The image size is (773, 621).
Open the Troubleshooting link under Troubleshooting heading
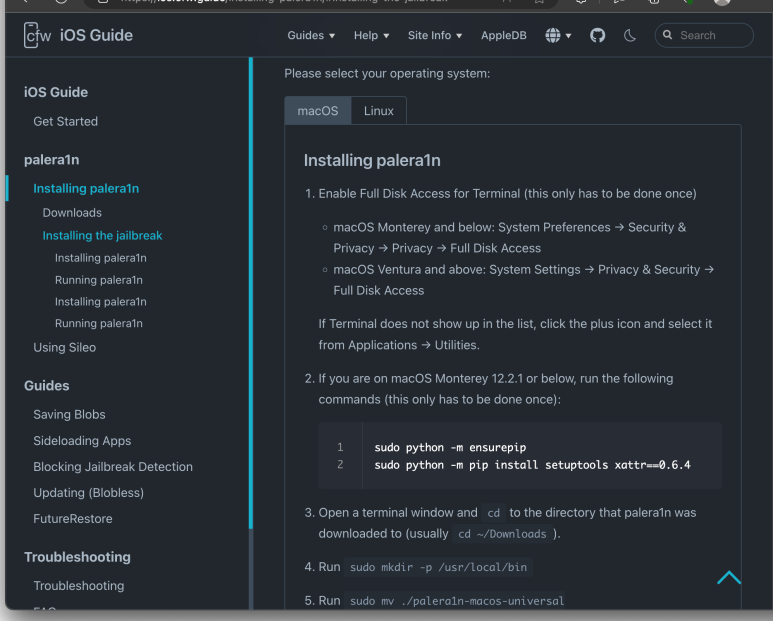79,586
